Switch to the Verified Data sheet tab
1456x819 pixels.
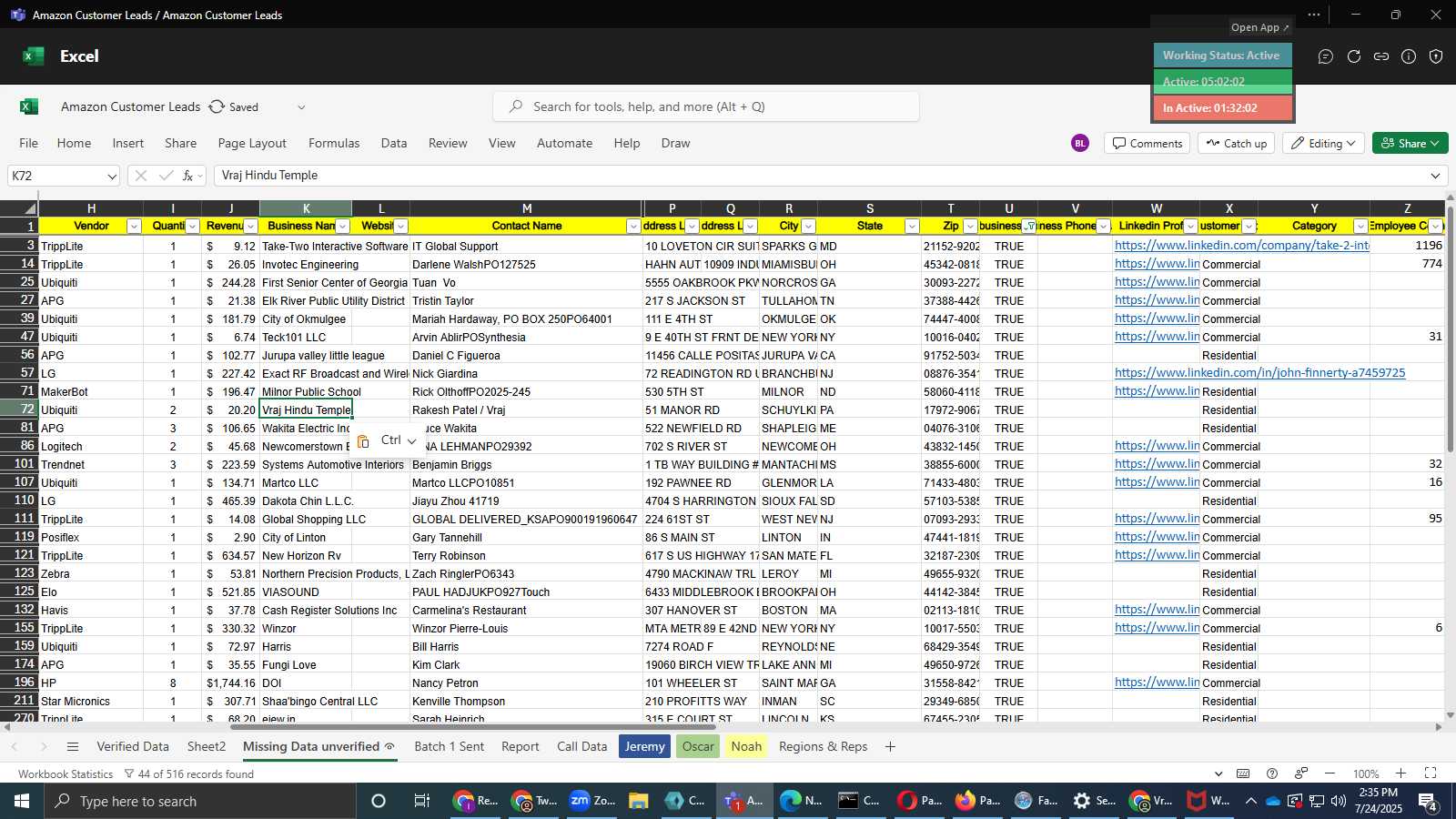coord(133,747)
